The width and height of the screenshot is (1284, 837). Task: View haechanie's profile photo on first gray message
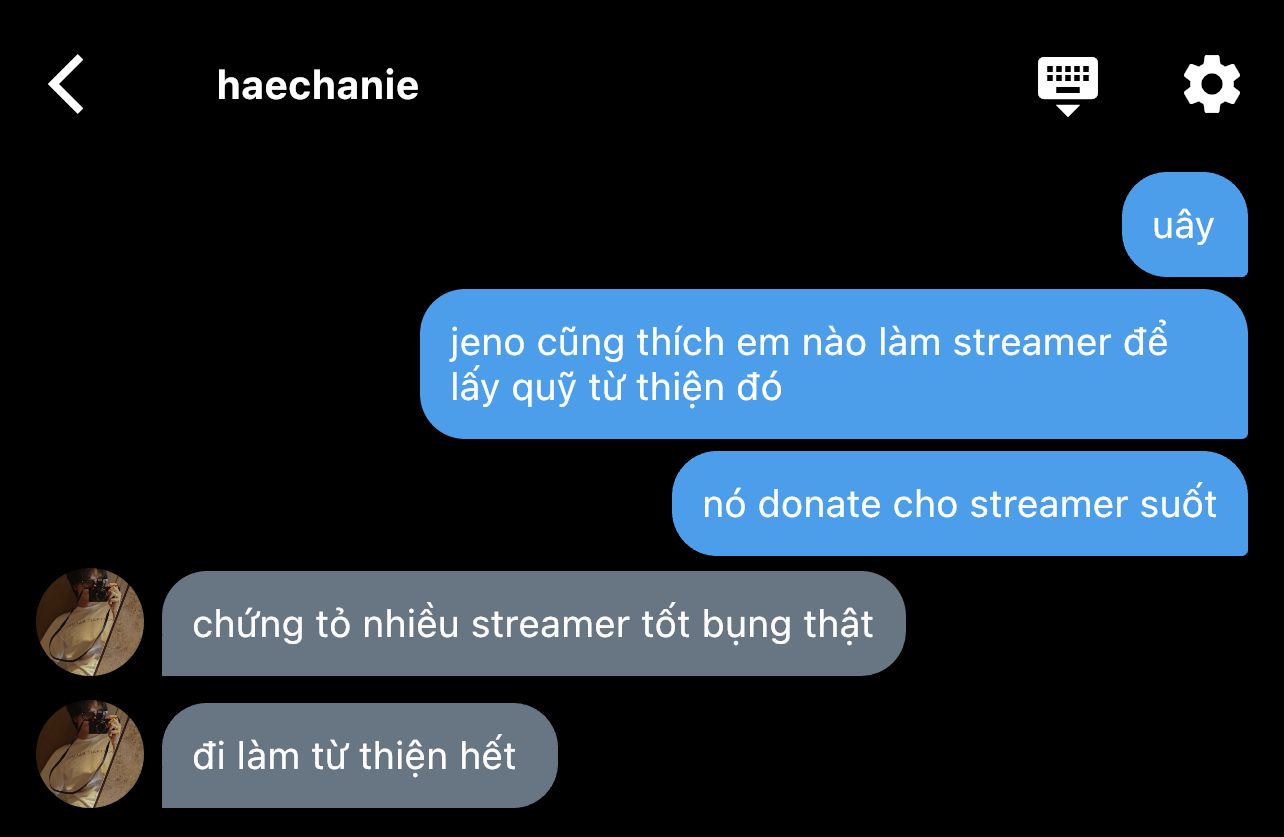(x=90, y=622)
